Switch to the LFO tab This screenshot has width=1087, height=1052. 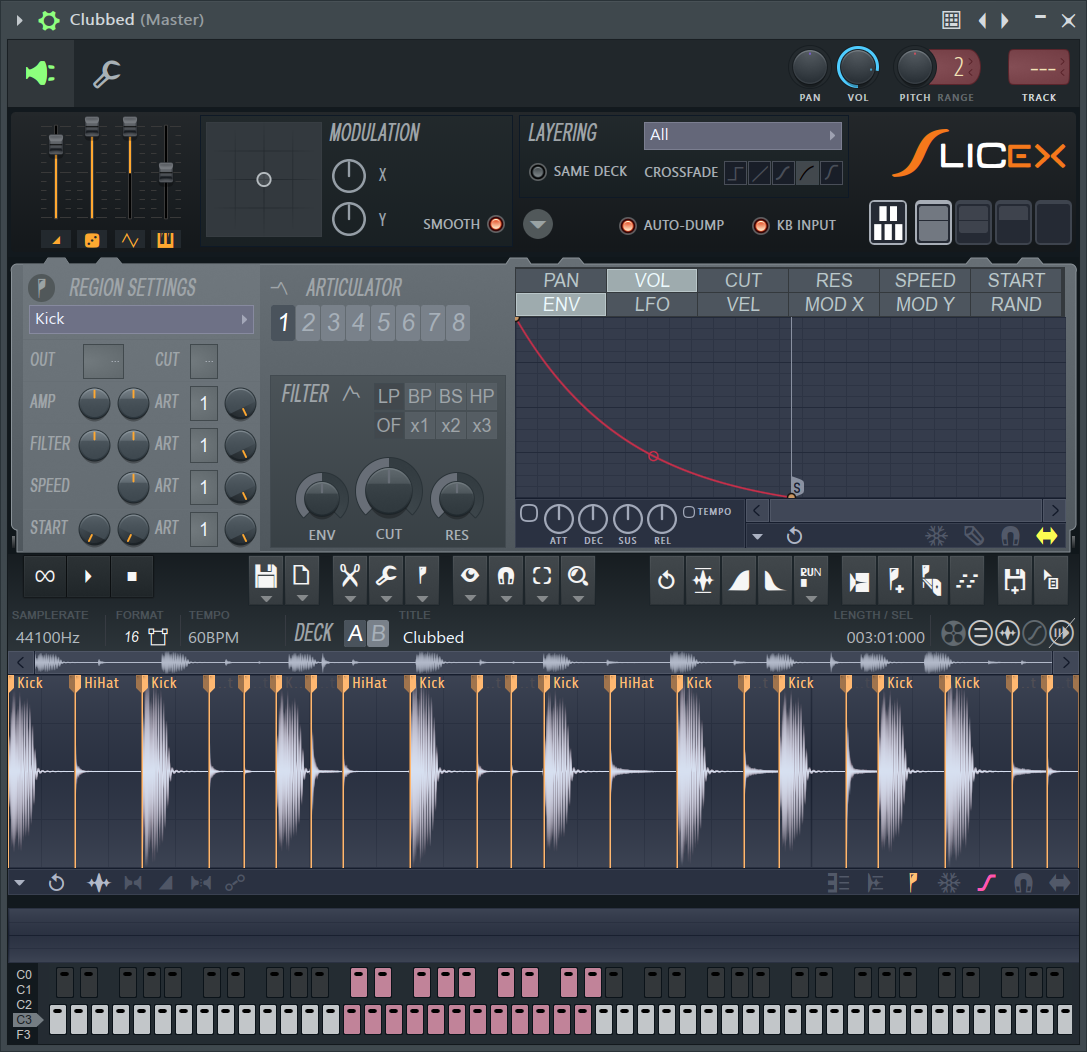tap(651, 304)
